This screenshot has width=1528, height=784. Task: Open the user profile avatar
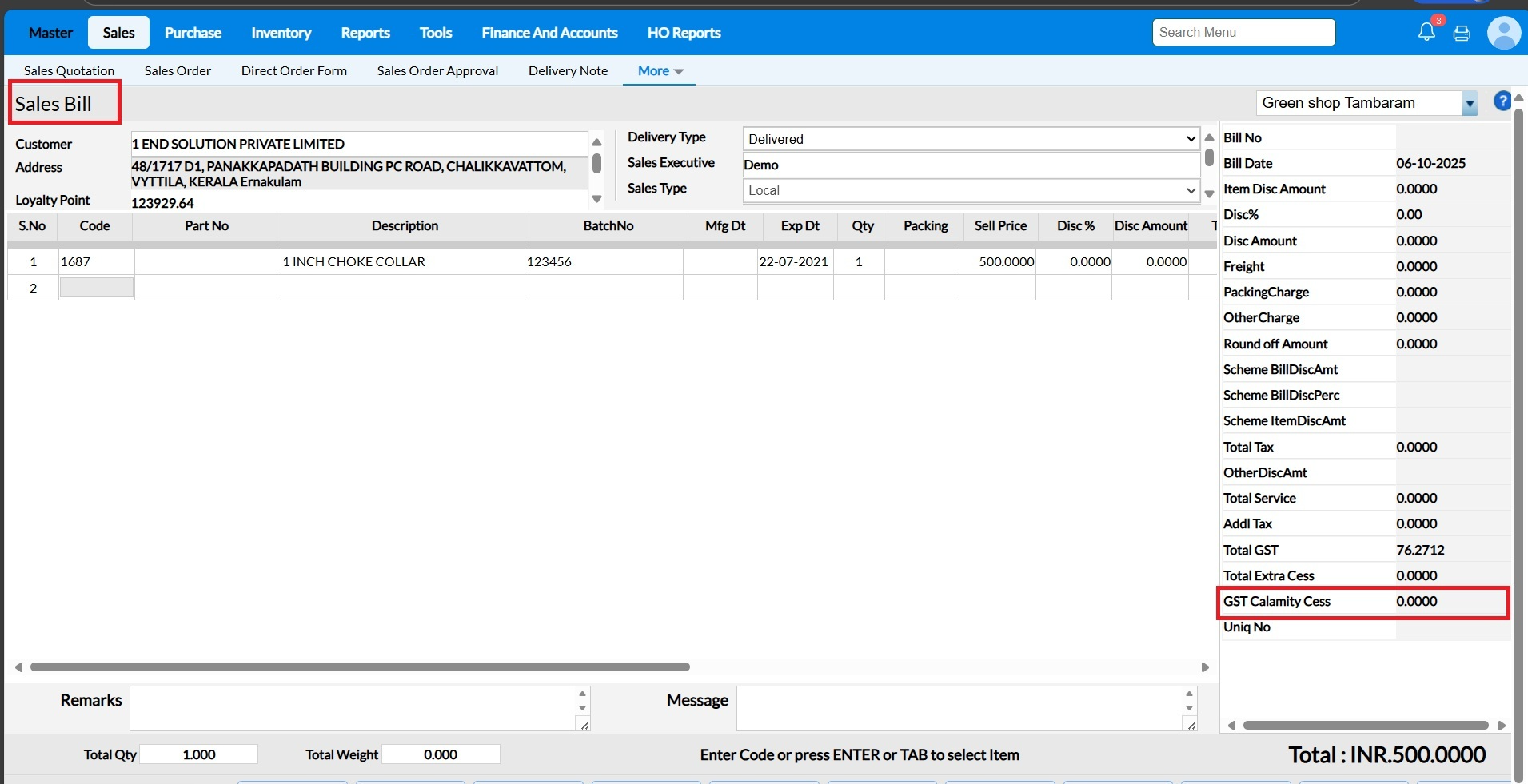pyautogui.click(x=1503, y=33)
